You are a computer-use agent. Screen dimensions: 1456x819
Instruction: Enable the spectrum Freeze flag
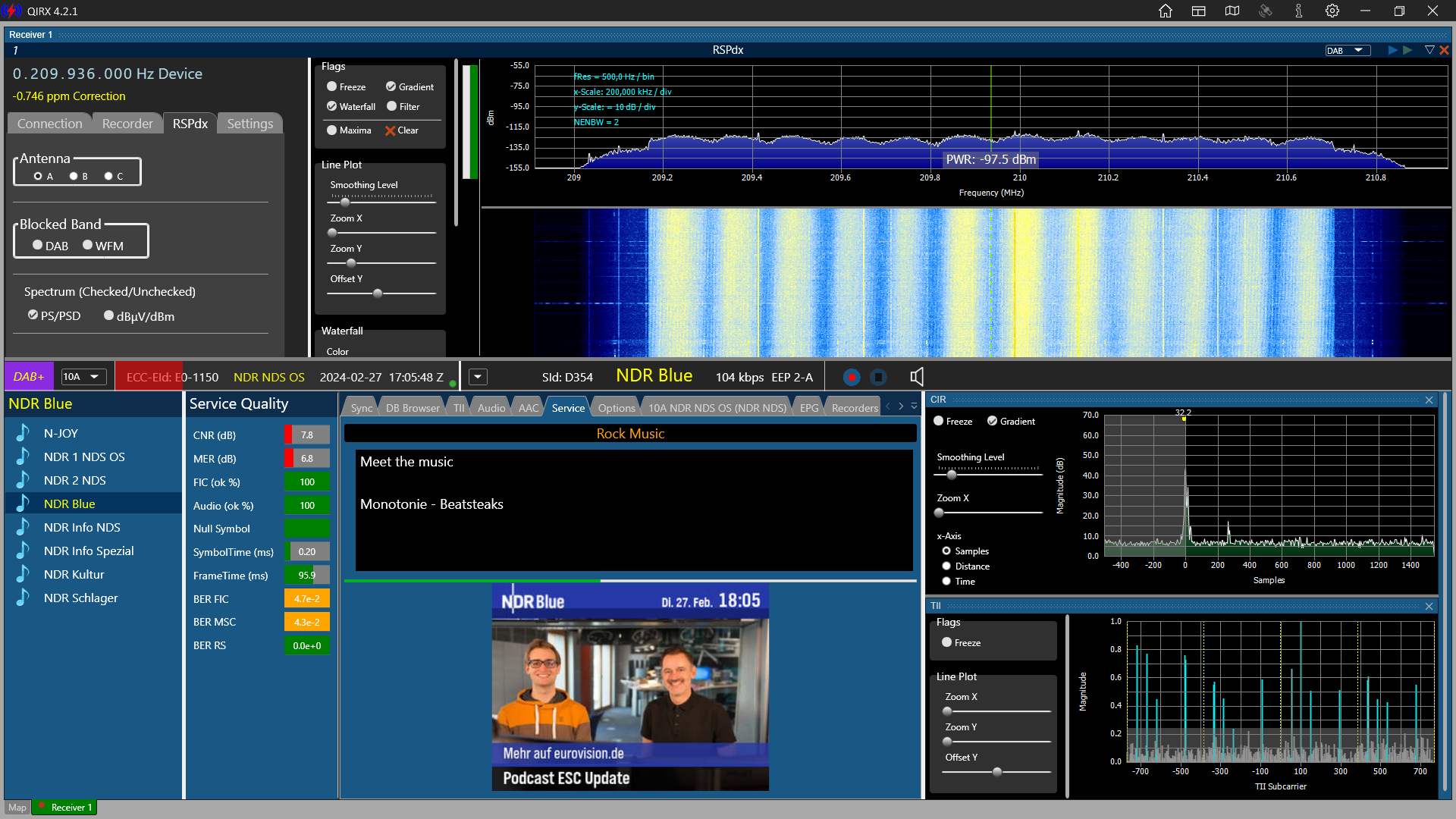point(332,86)
